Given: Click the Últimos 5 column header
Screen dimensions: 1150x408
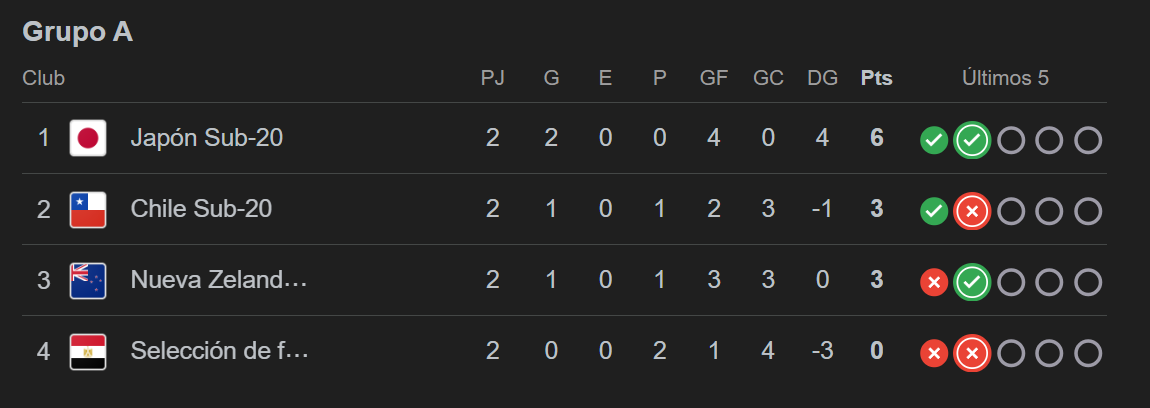Looking at the screenshot, I should 1005,78.
